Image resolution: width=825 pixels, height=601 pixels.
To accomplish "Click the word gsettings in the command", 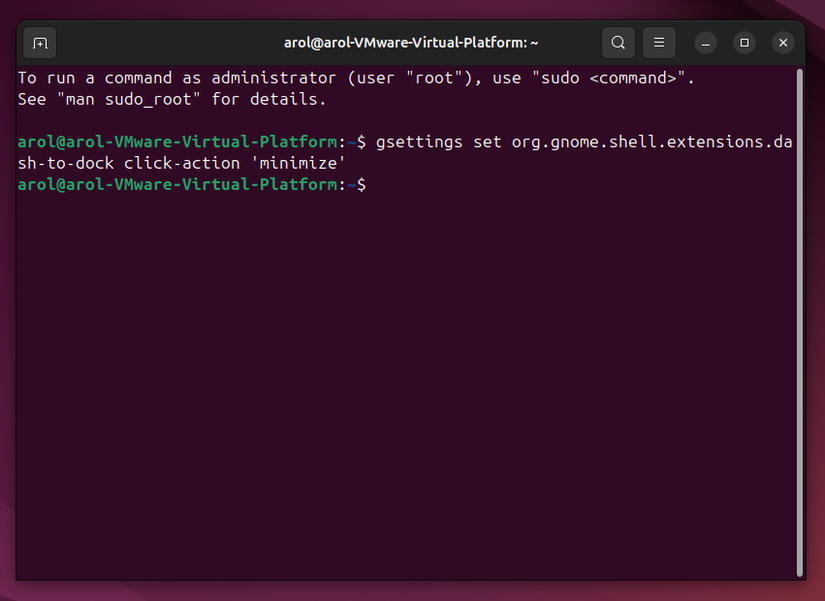I will [x=419, y=142].
